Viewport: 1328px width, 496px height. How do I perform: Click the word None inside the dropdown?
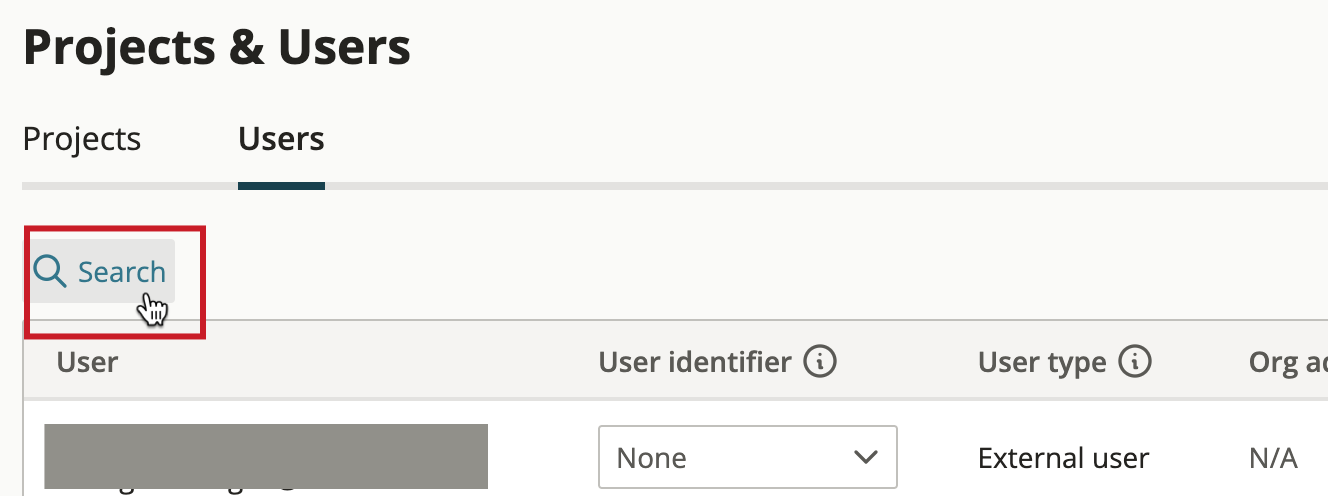(x=651, y=458)
